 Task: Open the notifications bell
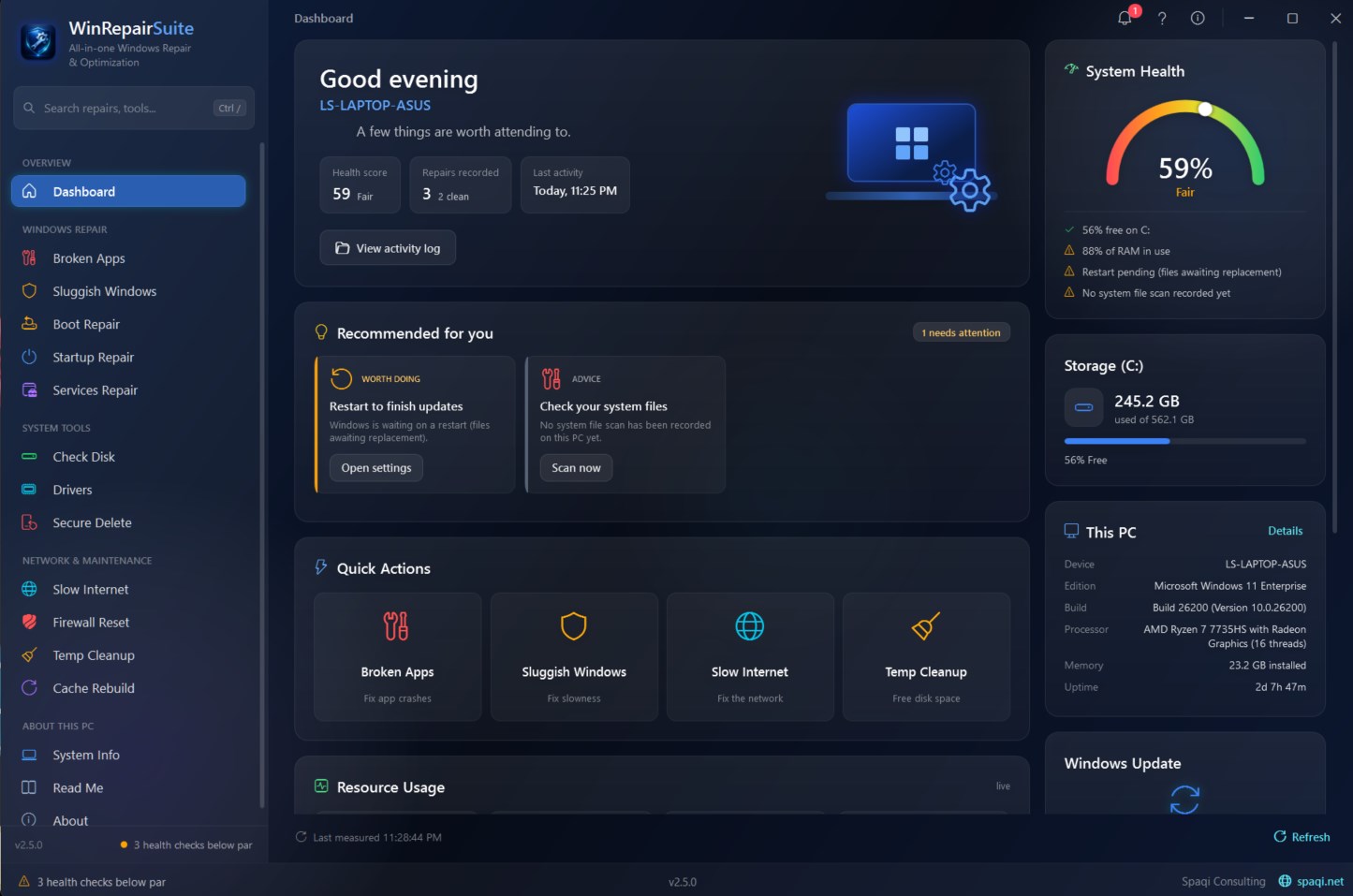pos(1125,18)
